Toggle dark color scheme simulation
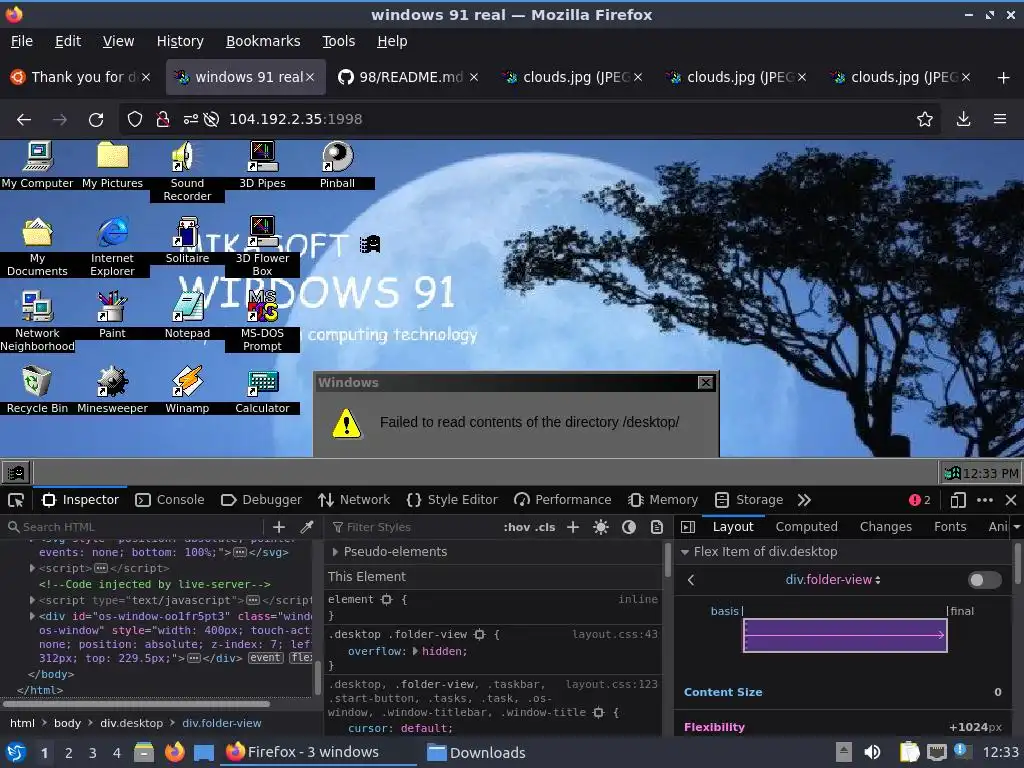Image resolution: width=1024 pixels, height=768 pixels. point(629,527)
